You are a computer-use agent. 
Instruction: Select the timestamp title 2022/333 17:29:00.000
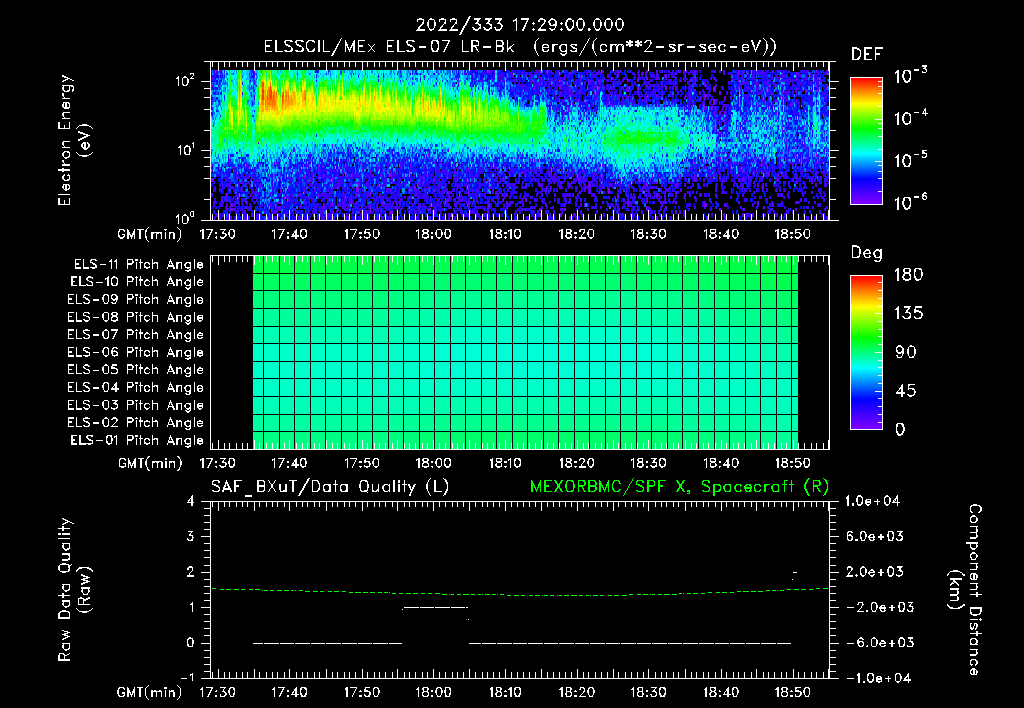tap(520, 25)
